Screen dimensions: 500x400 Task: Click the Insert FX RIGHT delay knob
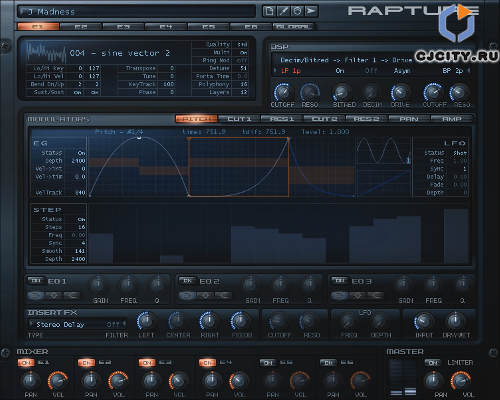pos(209,321)
